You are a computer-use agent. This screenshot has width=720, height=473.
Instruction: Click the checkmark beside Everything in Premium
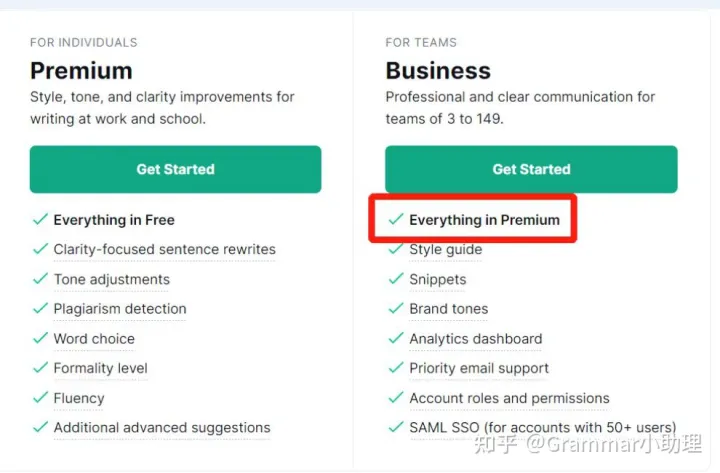(396, 220)
